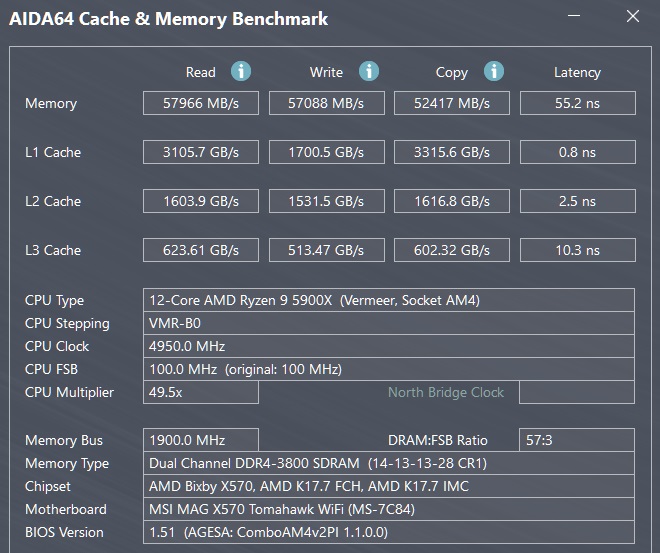The height and width of the screenshot is (553, 660).
Task: Click the L1 Cache Read 3105.7 GB/s field
Action: pyautogui.click(x=201, y=152)
